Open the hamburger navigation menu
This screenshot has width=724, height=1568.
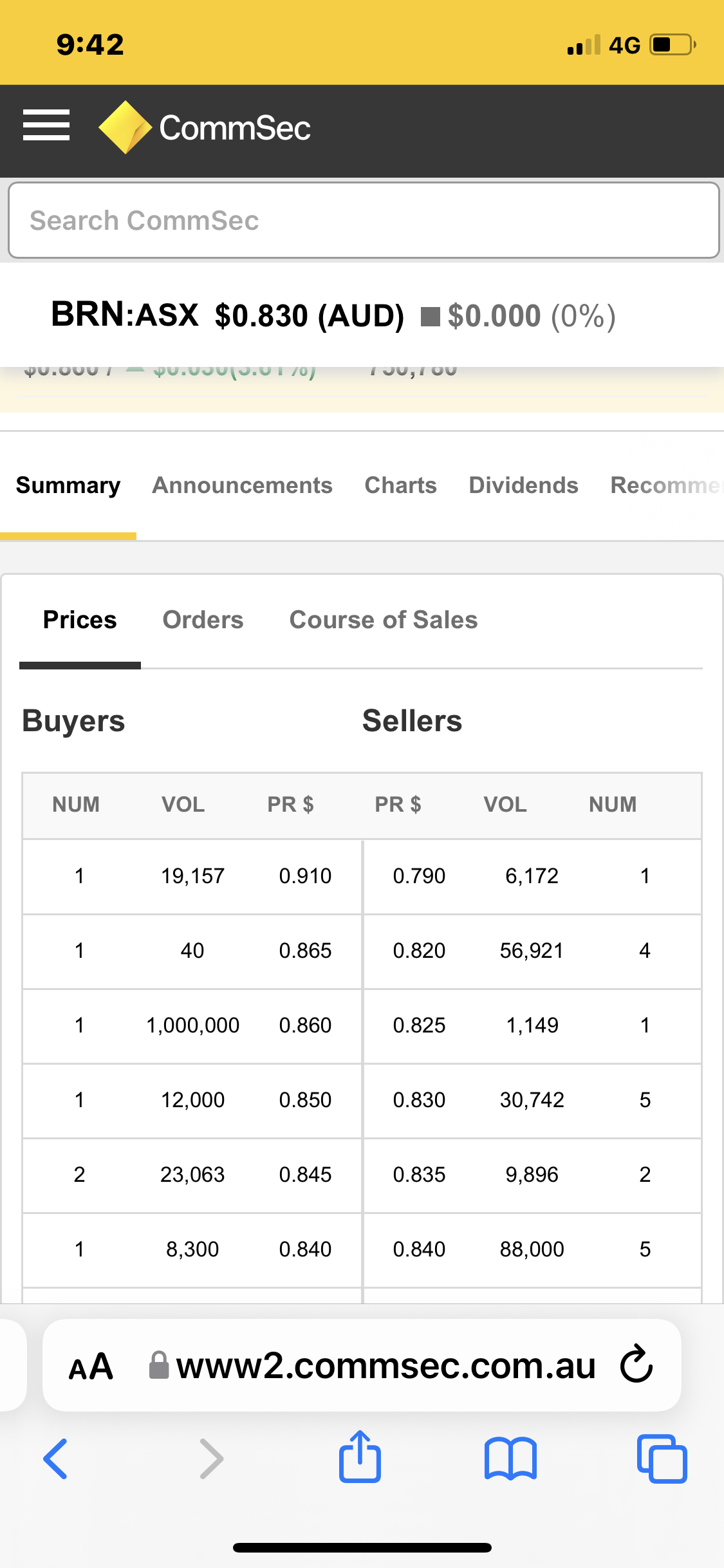pyautogui.click(x=46, y=125)
